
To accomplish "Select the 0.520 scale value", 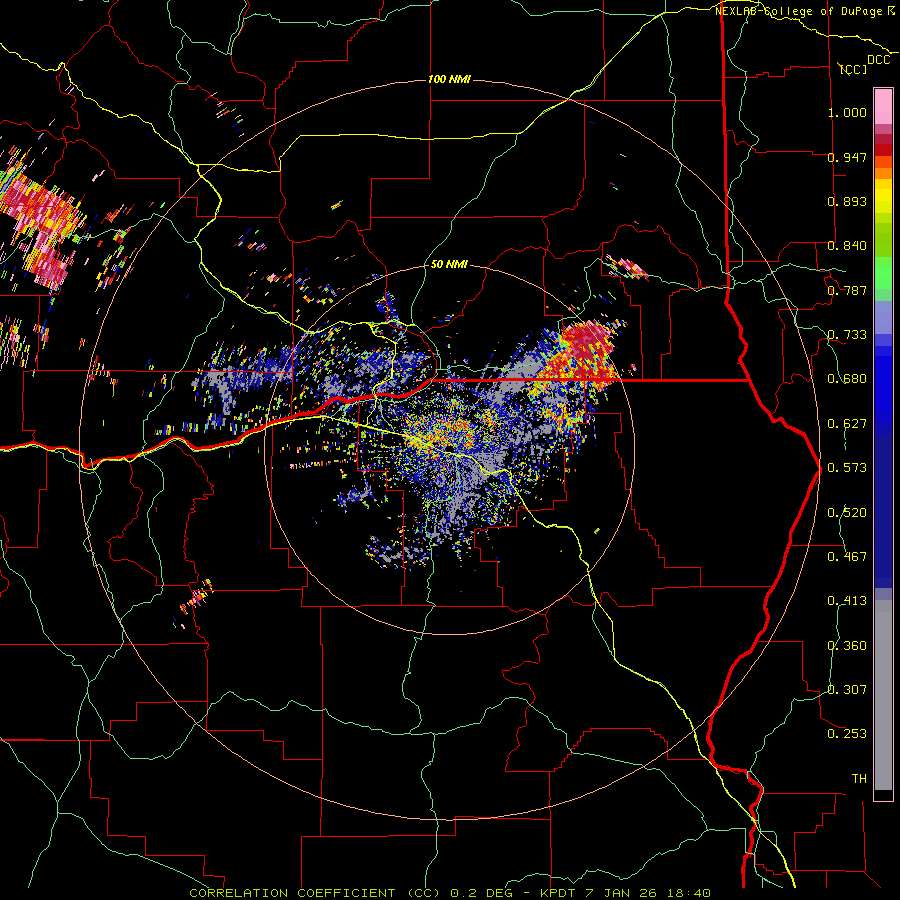I will 847,513.
